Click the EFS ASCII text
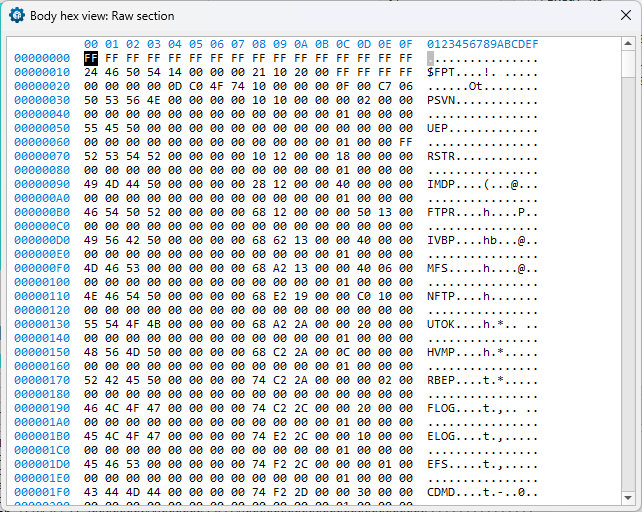This screenshot has width=642, height=512. [x=437, y=464]
